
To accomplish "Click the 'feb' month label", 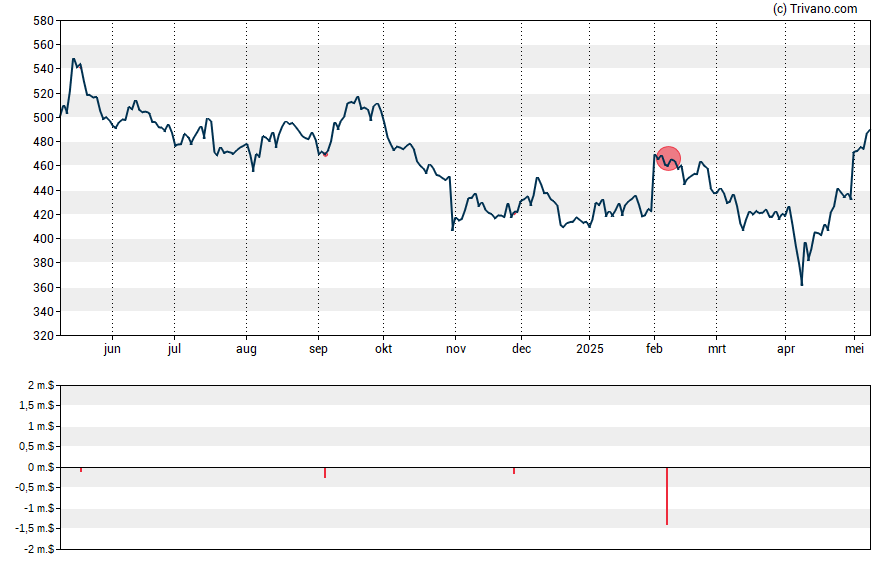I will pos(654,349).
